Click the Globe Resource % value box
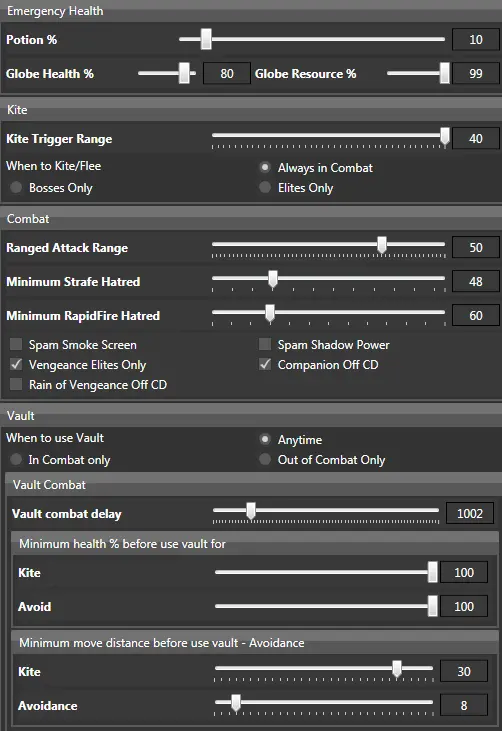This screenshot has height=731, width=502. tap(475, 74)
